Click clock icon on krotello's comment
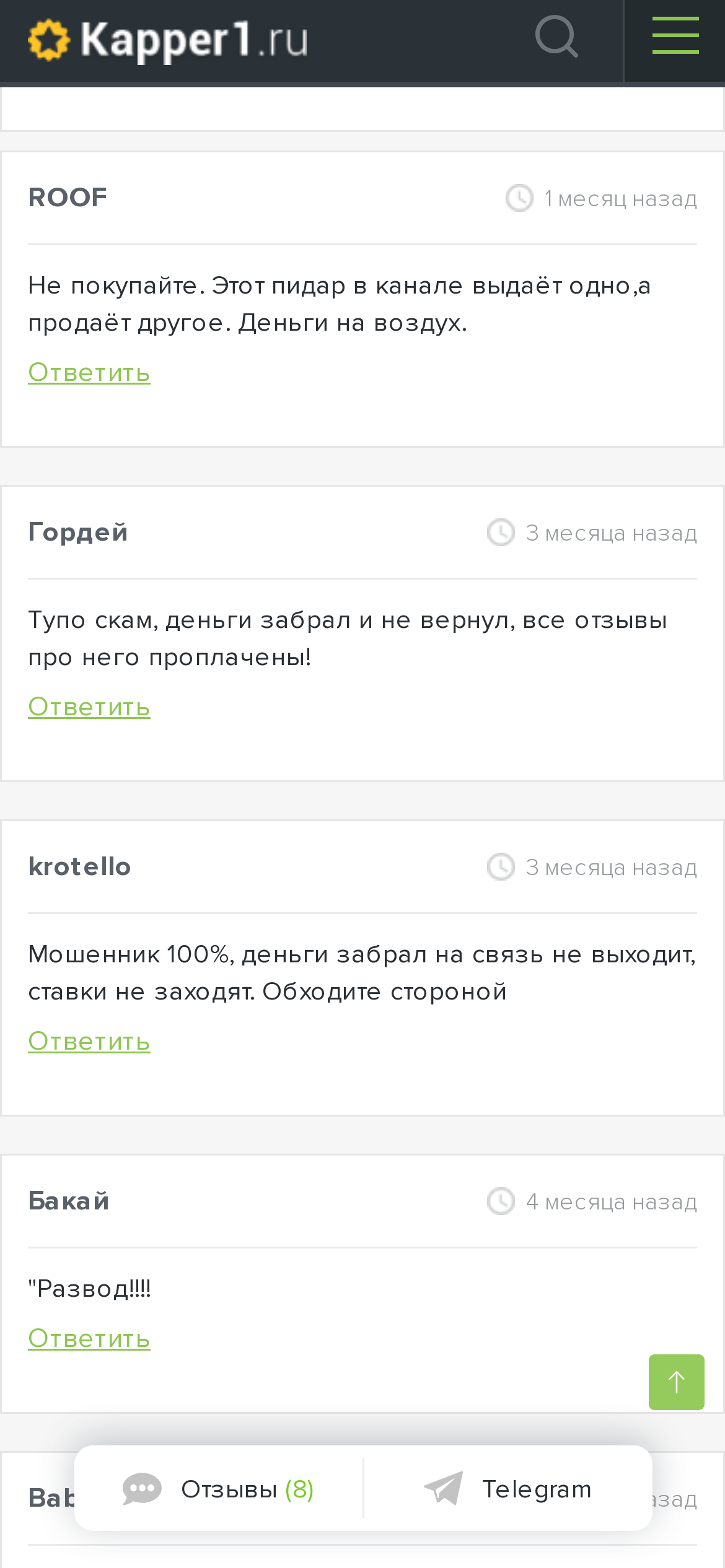The height and width of the screenshot is (1568, 725). point(501,867)
